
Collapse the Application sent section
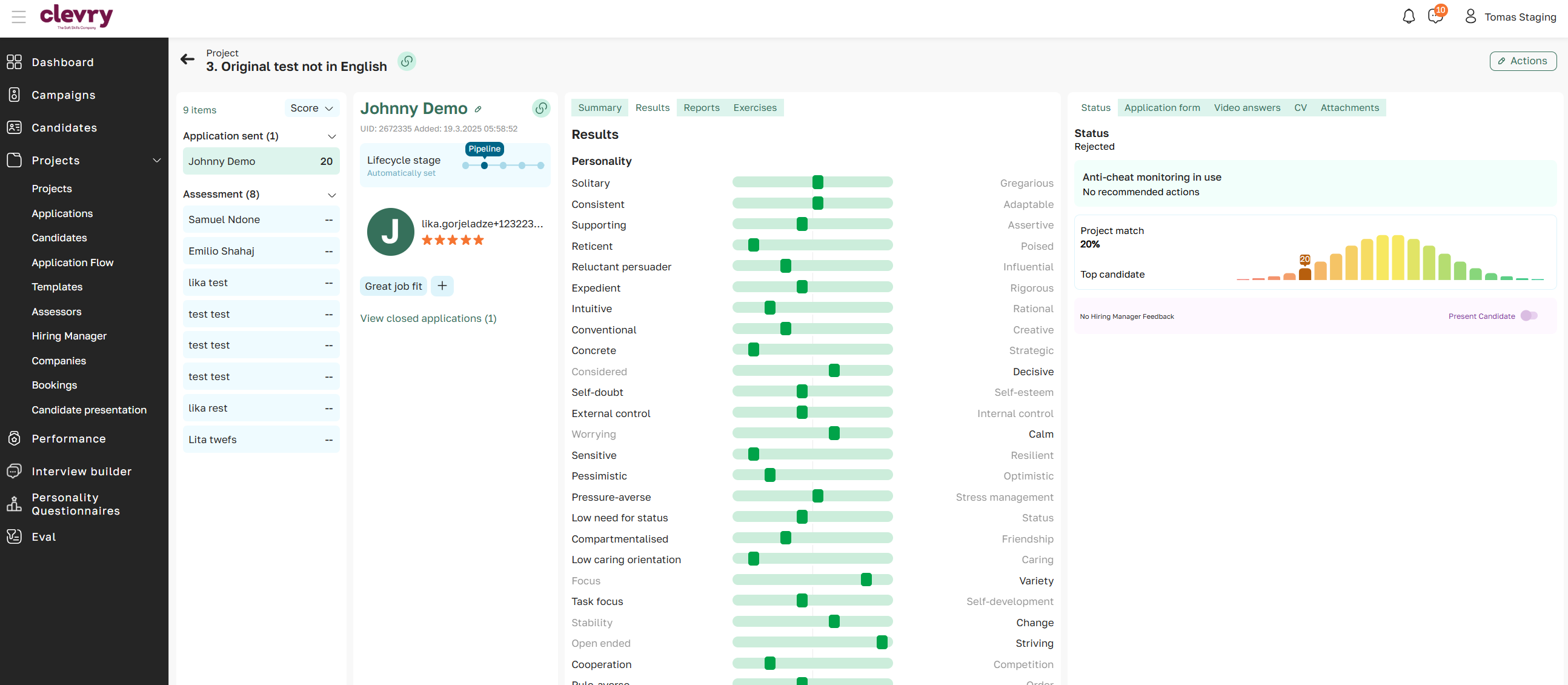332,136
